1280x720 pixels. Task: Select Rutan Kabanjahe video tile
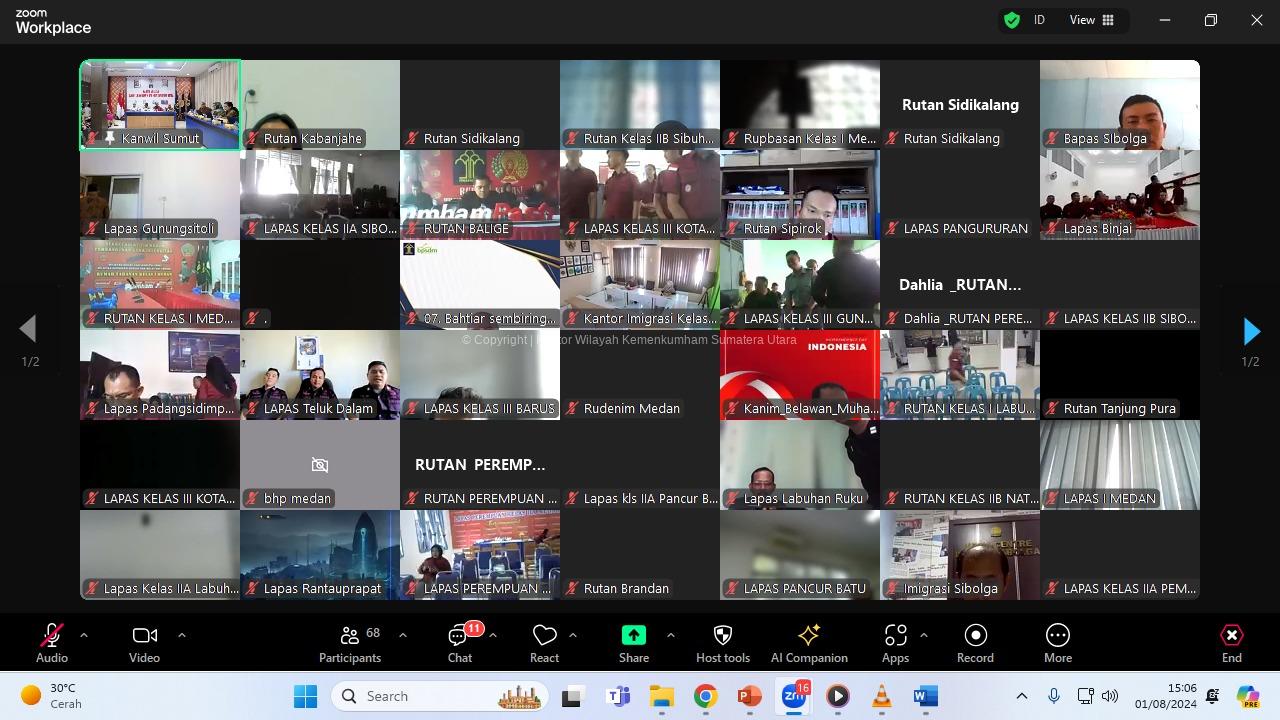[320, 105]
